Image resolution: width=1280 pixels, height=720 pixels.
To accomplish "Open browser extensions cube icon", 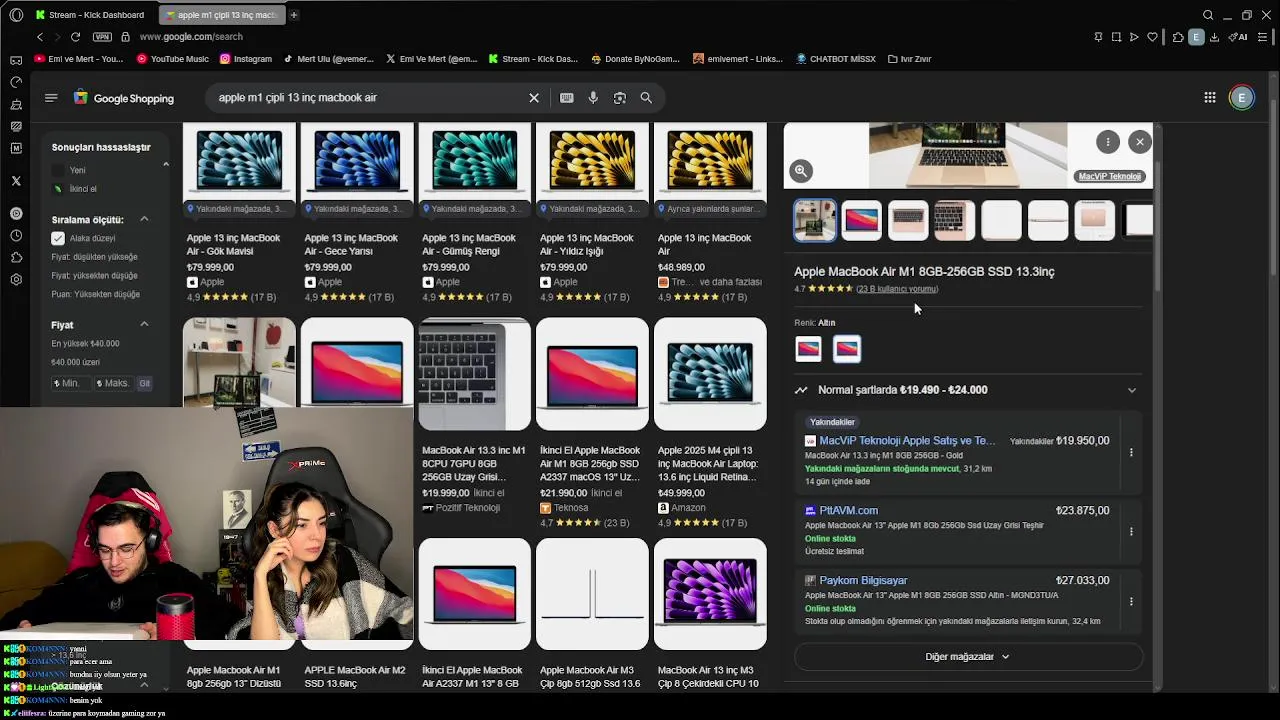I will [1178, 37].
